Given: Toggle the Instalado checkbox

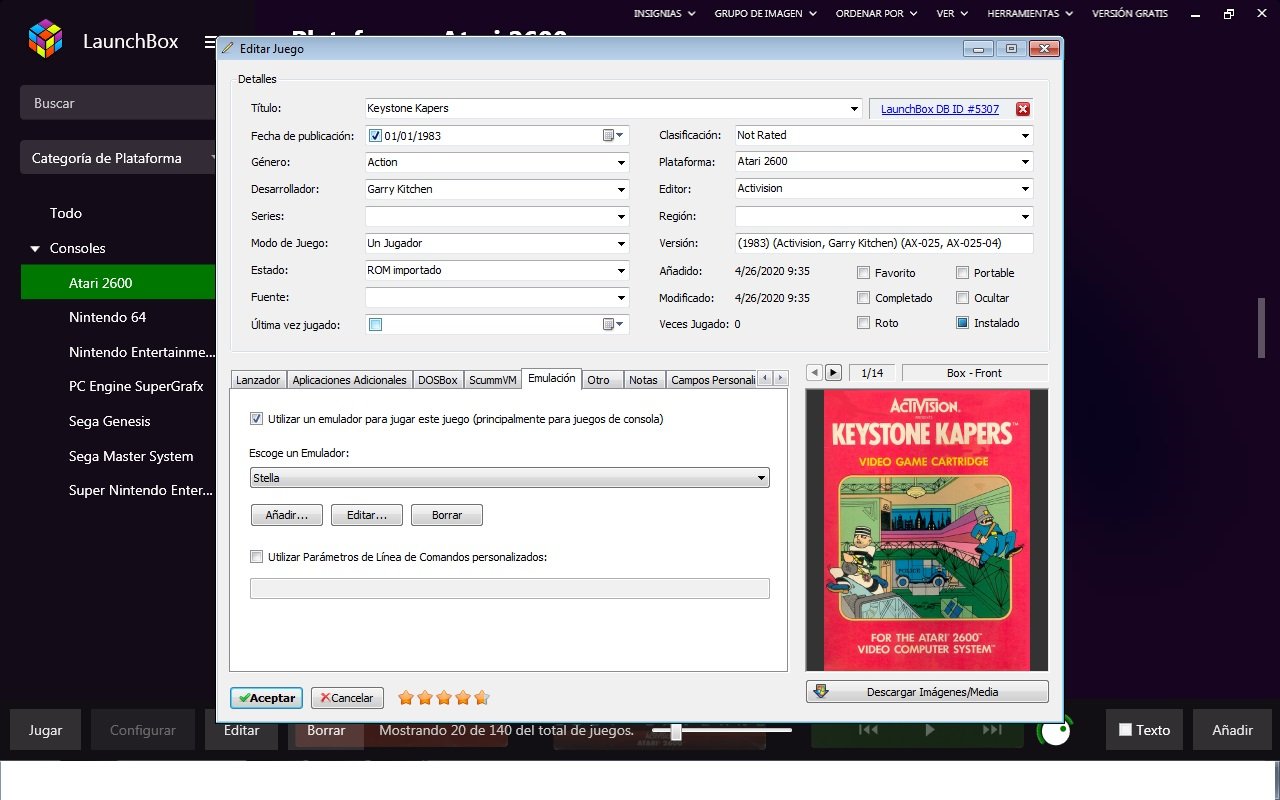Looking at the screenshot, I should click(x=963, y=323).
